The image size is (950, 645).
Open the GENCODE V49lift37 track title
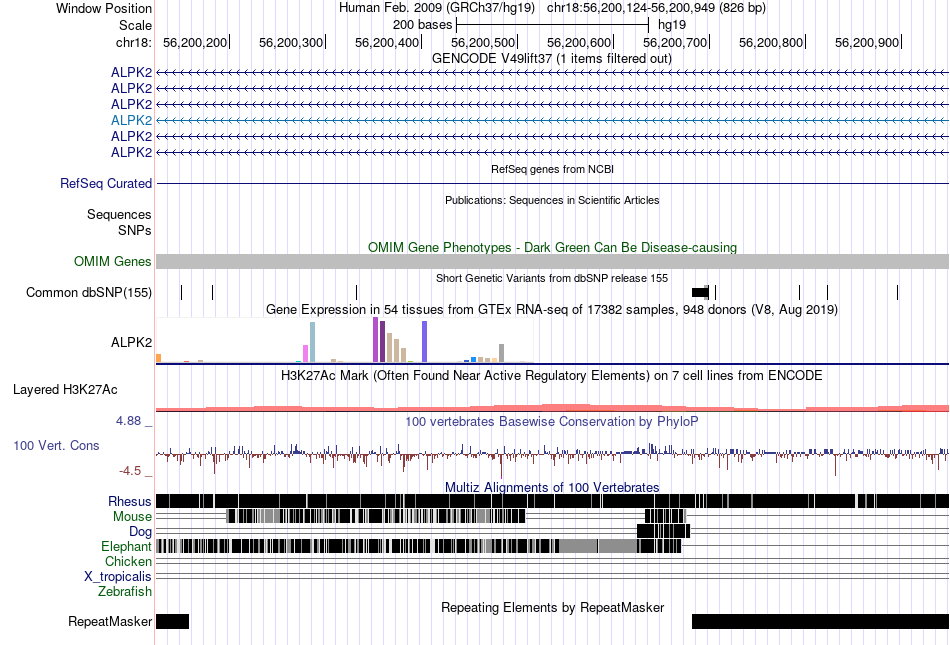click(x=552, y=59)
